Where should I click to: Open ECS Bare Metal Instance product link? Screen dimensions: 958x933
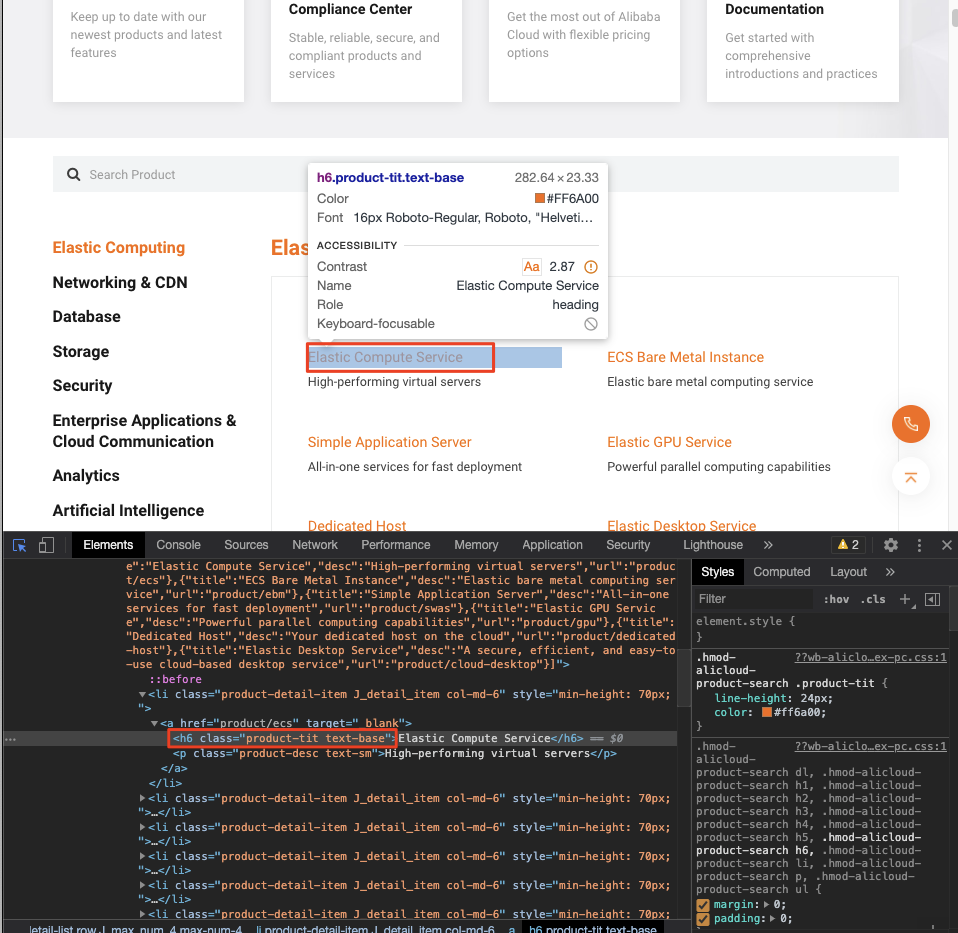tap(686, 357)
